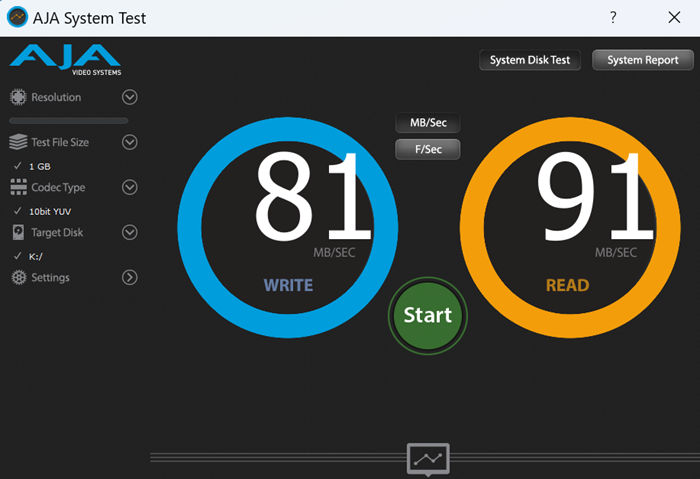Start the disk test
Viewport: 700px width, 479px height.
(x=428, y=315)
